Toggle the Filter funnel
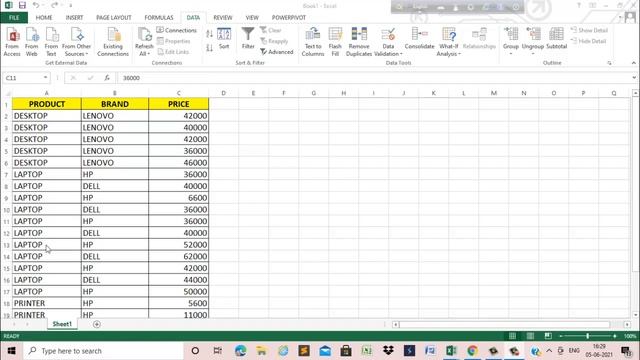 click(x=248, y=38)
